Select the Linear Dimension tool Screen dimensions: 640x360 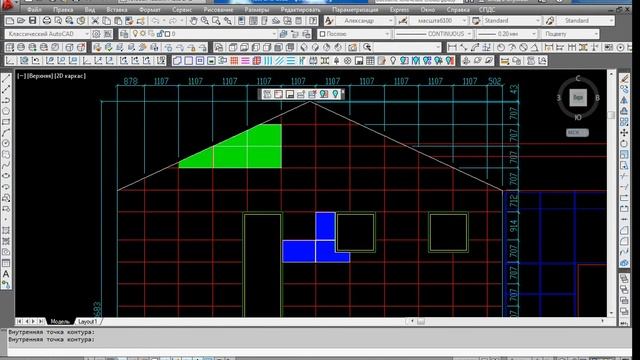452,47
